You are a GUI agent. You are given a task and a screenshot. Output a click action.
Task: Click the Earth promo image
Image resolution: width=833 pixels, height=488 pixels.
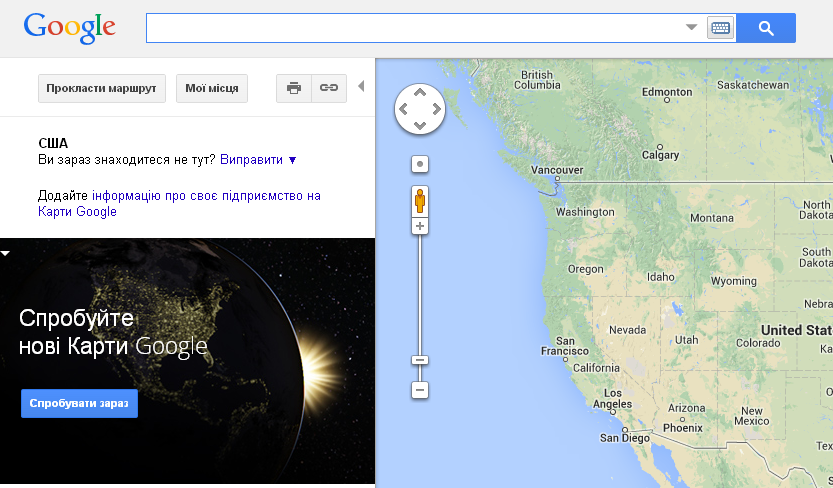[x=188, y=361]
